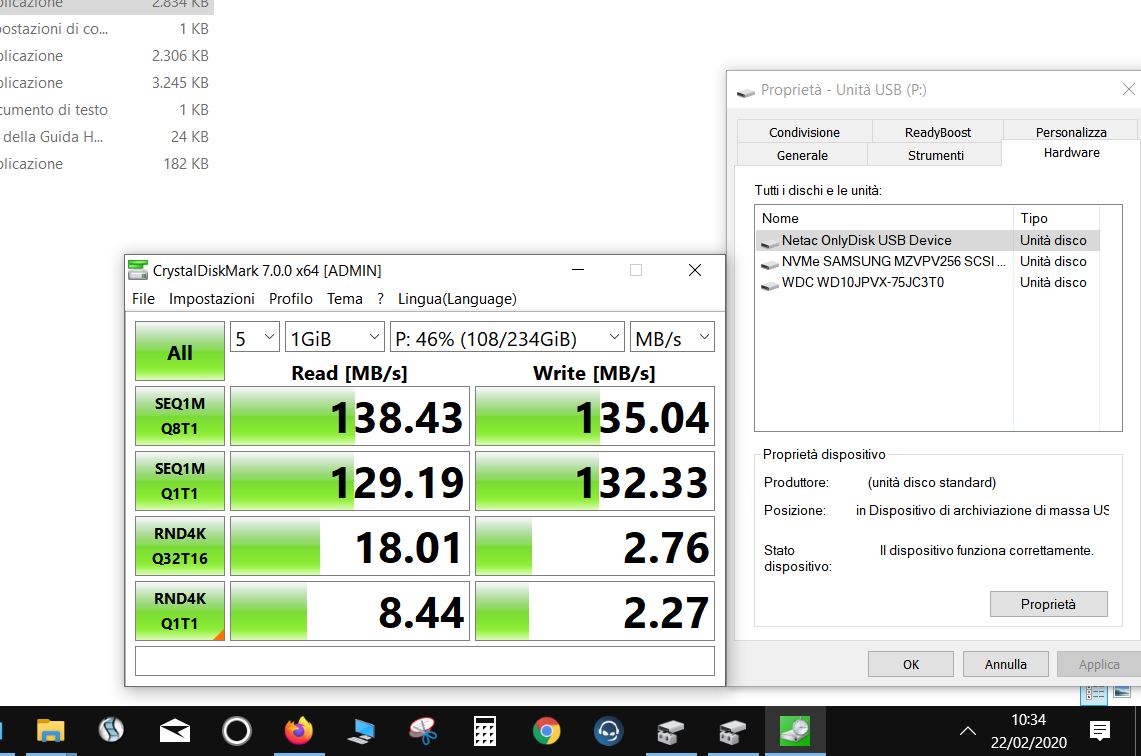Open the Lingua(Language) menu
Viewport: 1141px width, 756px height.
(x=457, y=298)
